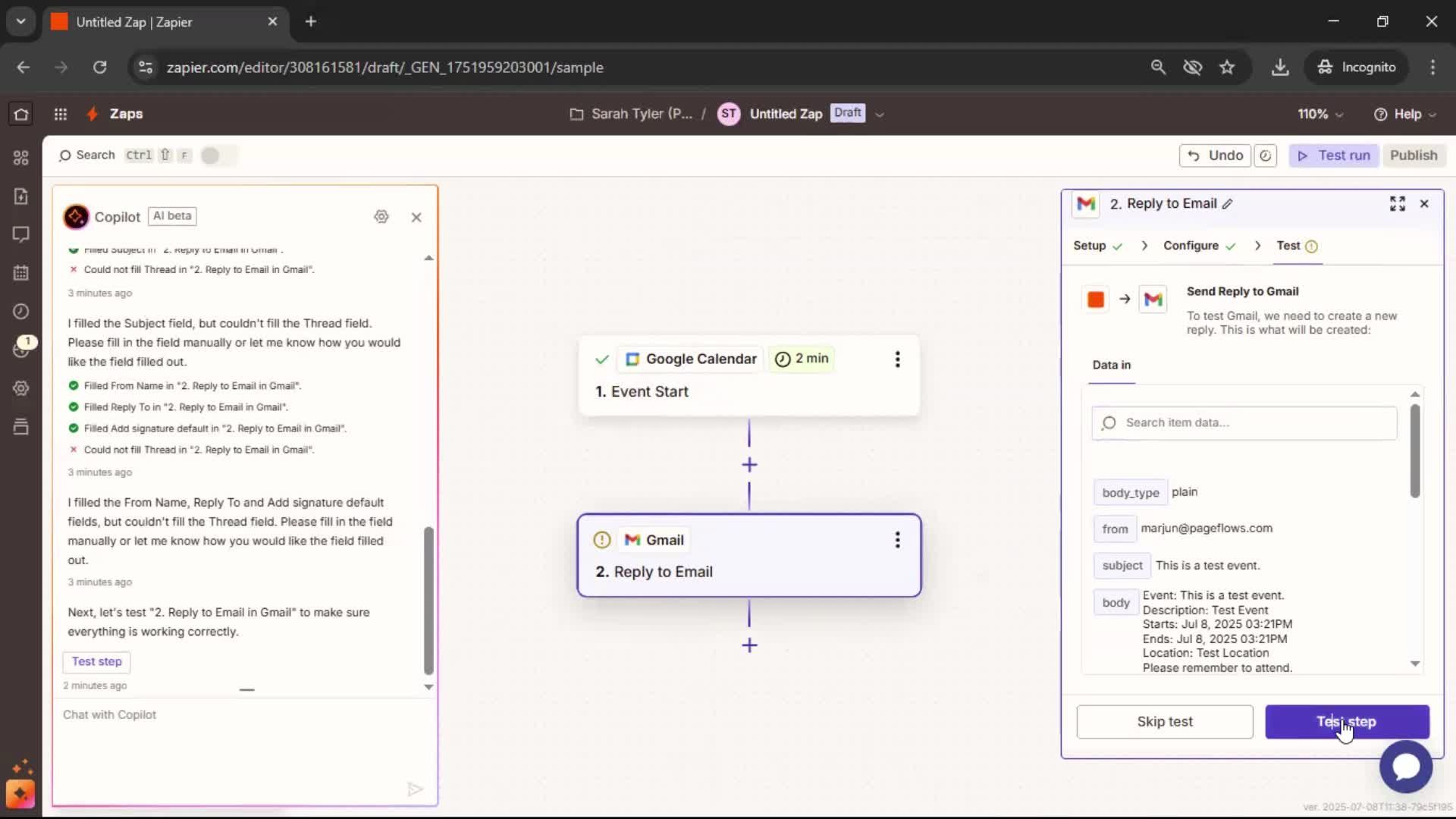1456x819 pixels.
Task: Select the Google Calendar Event Start step
Action: click(749, 376)
